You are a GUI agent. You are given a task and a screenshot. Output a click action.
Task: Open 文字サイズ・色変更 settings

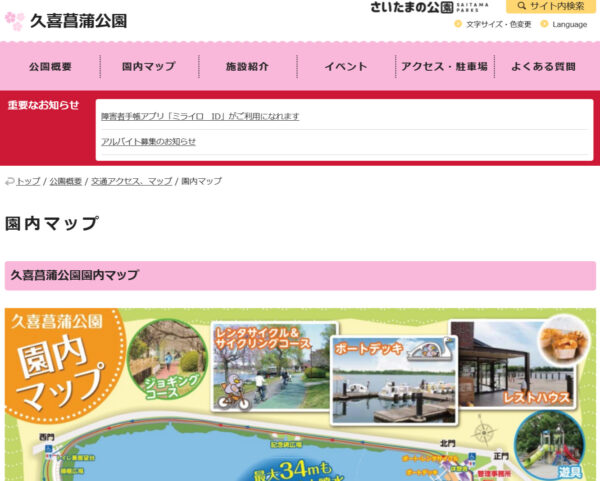(x=499, y=24)
